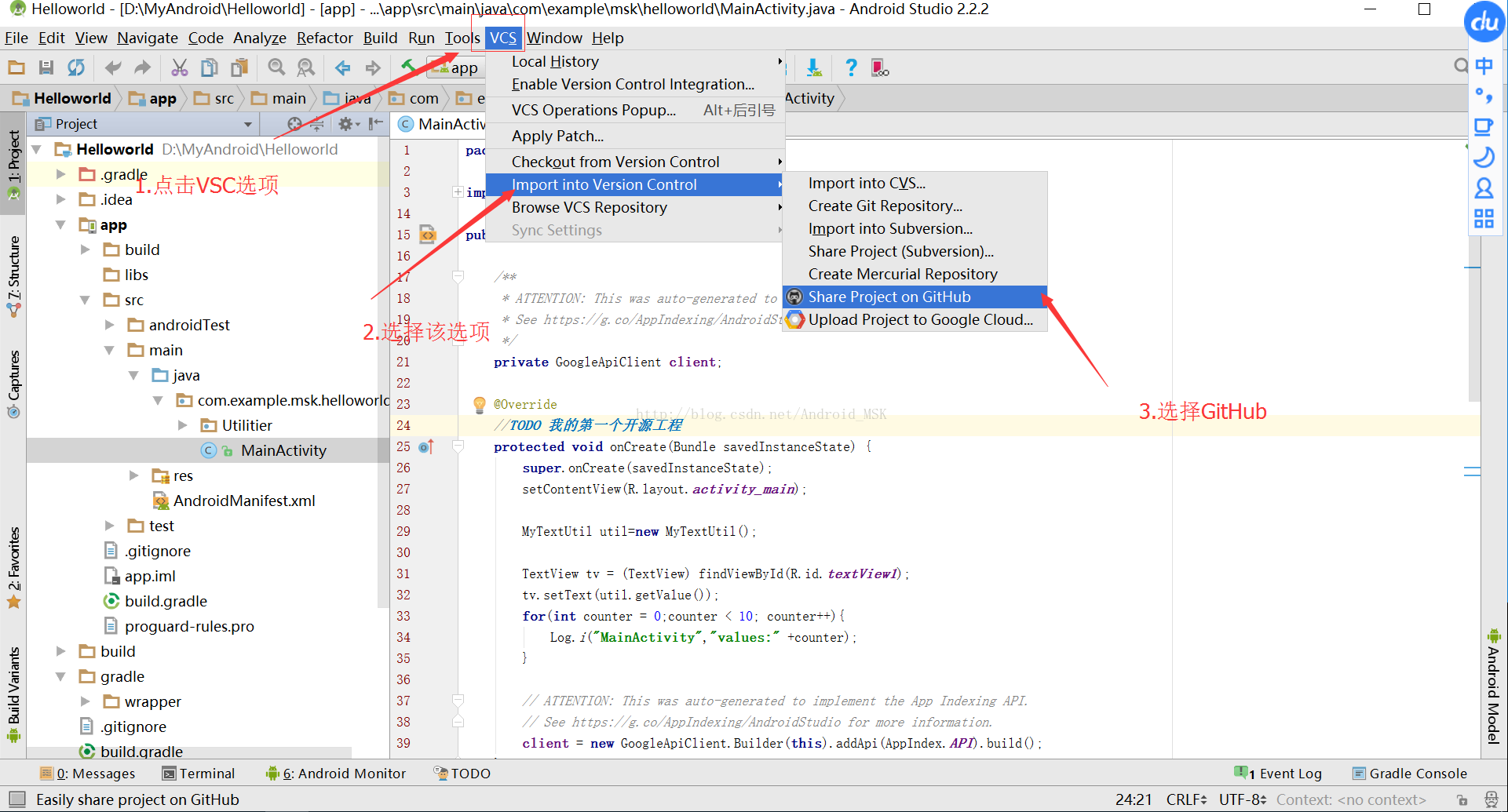Screen dimensions: 1508x812
Task: Copy using the toolbar copy icon
Action: (x=210, y=68)
